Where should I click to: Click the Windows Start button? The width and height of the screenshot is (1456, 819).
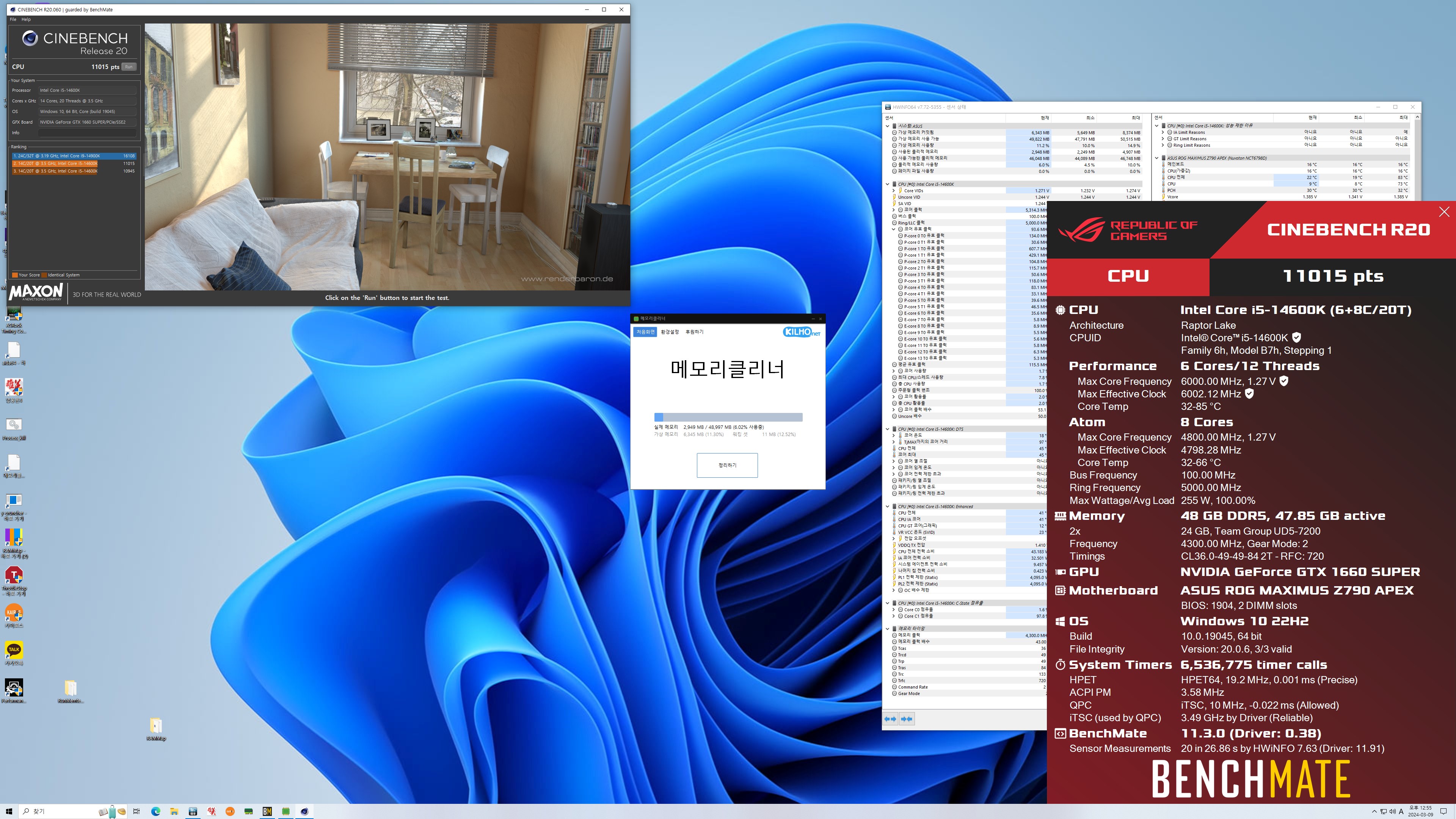pos(8,811)
